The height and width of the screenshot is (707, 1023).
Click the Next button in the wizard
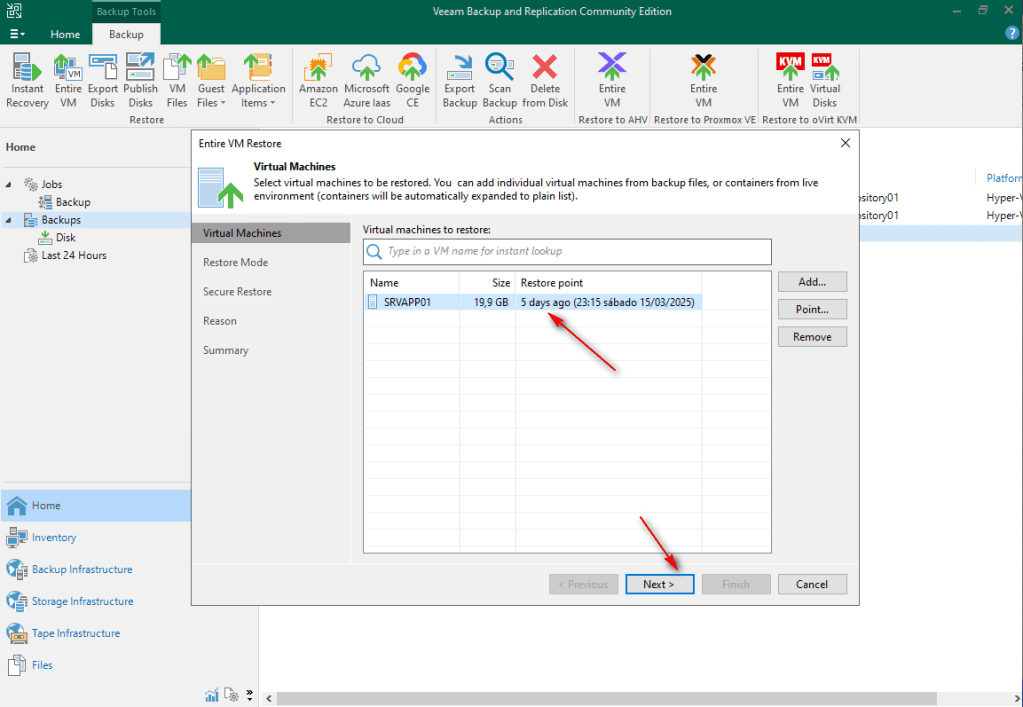[x=659, y=584]
